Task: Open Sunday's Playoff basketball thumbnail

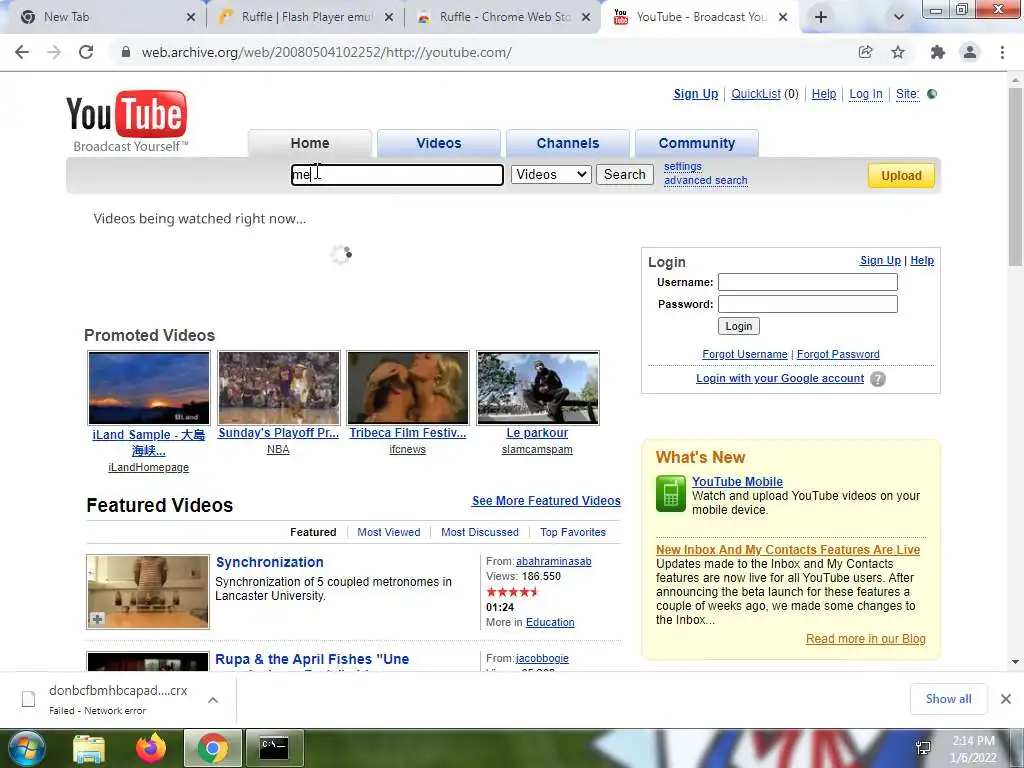Action: [x=279, y=388]
